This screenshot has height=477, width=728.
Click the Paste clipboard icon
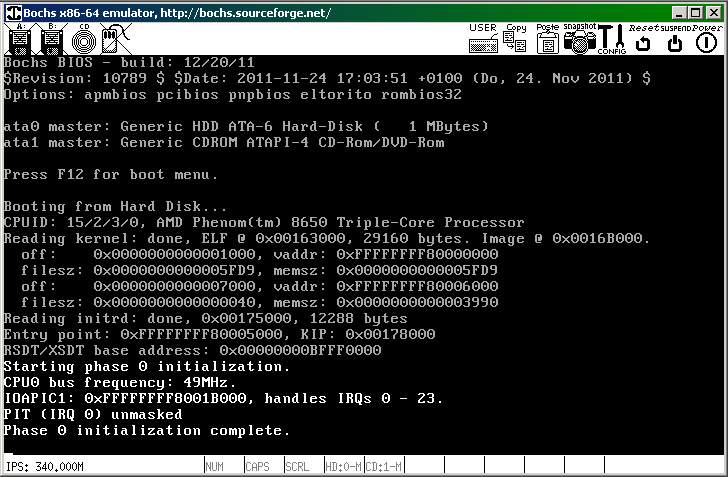(x=548, y=38)
